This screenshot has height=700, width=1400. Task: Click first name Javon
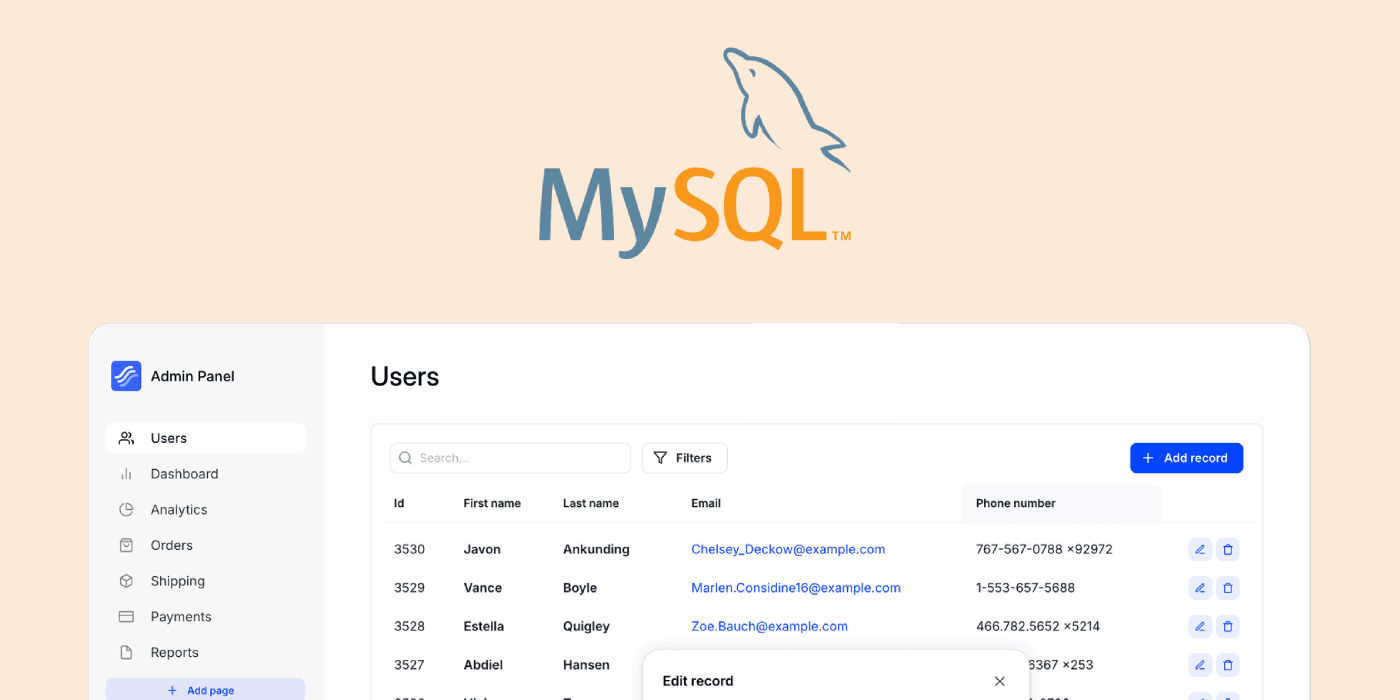click(x=482, y=549)
